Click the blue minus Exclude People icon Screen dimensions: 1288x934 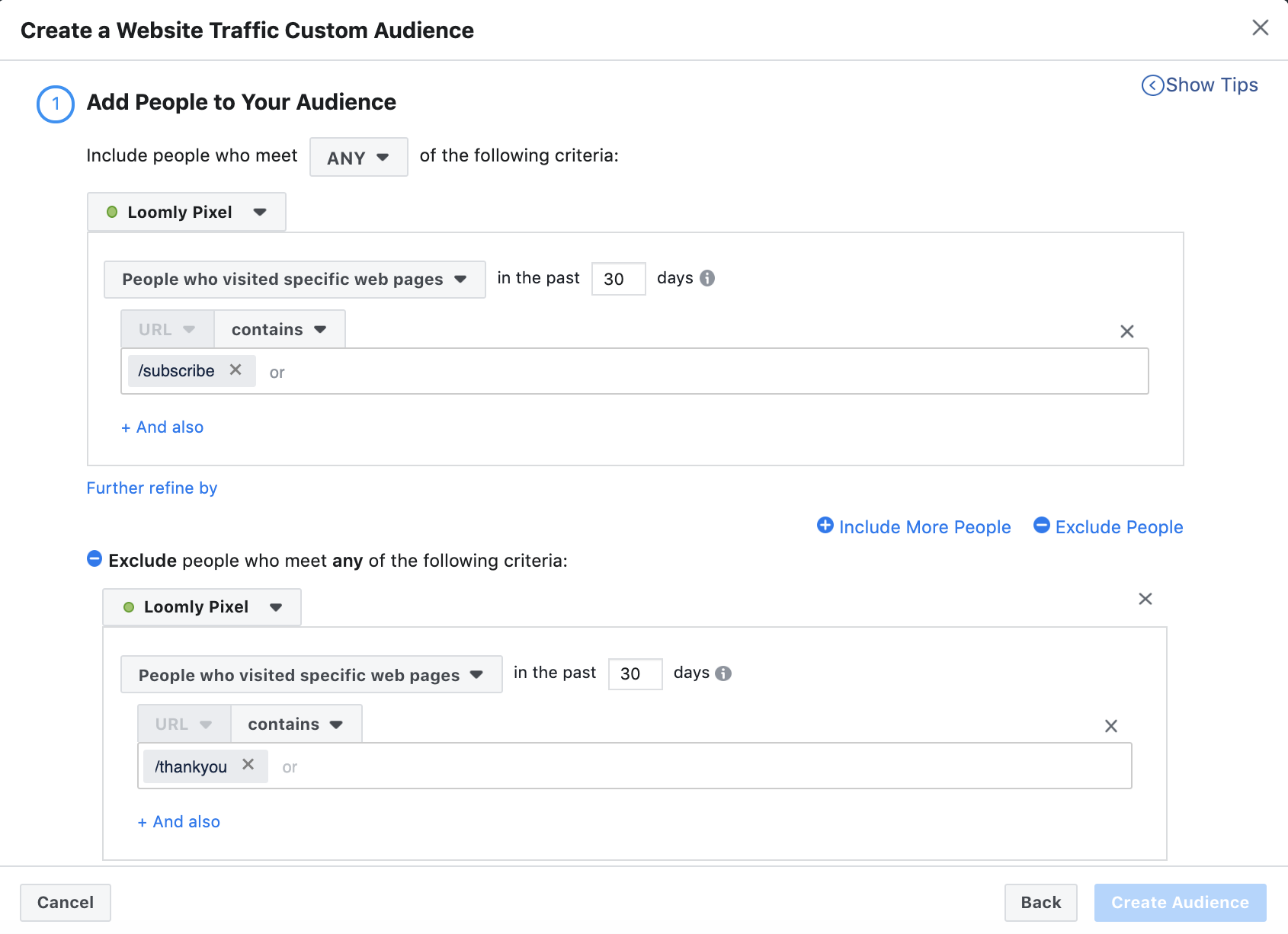(1042, 526)
